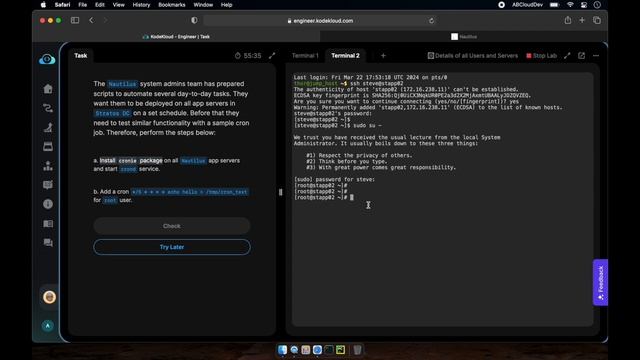Switch to Terminal 1 tab
The image size is (640, 360).
point(305,56)
